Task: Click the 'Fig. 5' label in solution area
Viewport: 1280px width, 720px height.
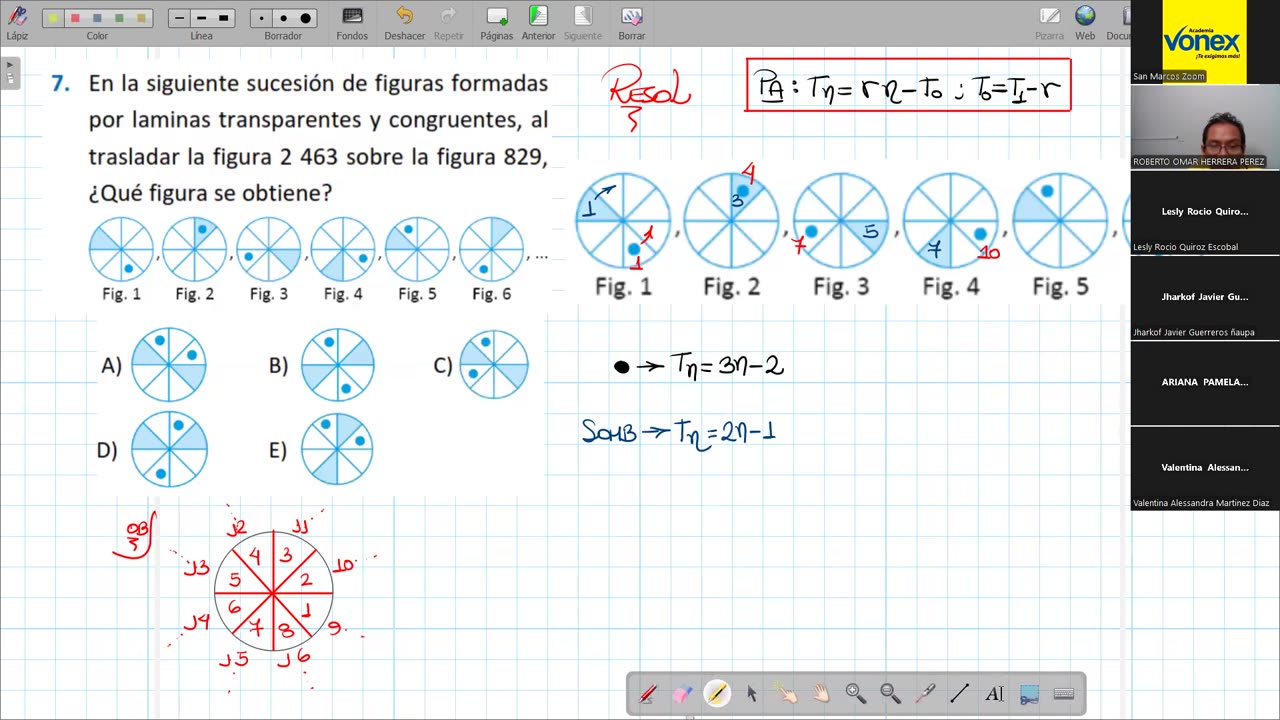Action: tap(1060, 287)
